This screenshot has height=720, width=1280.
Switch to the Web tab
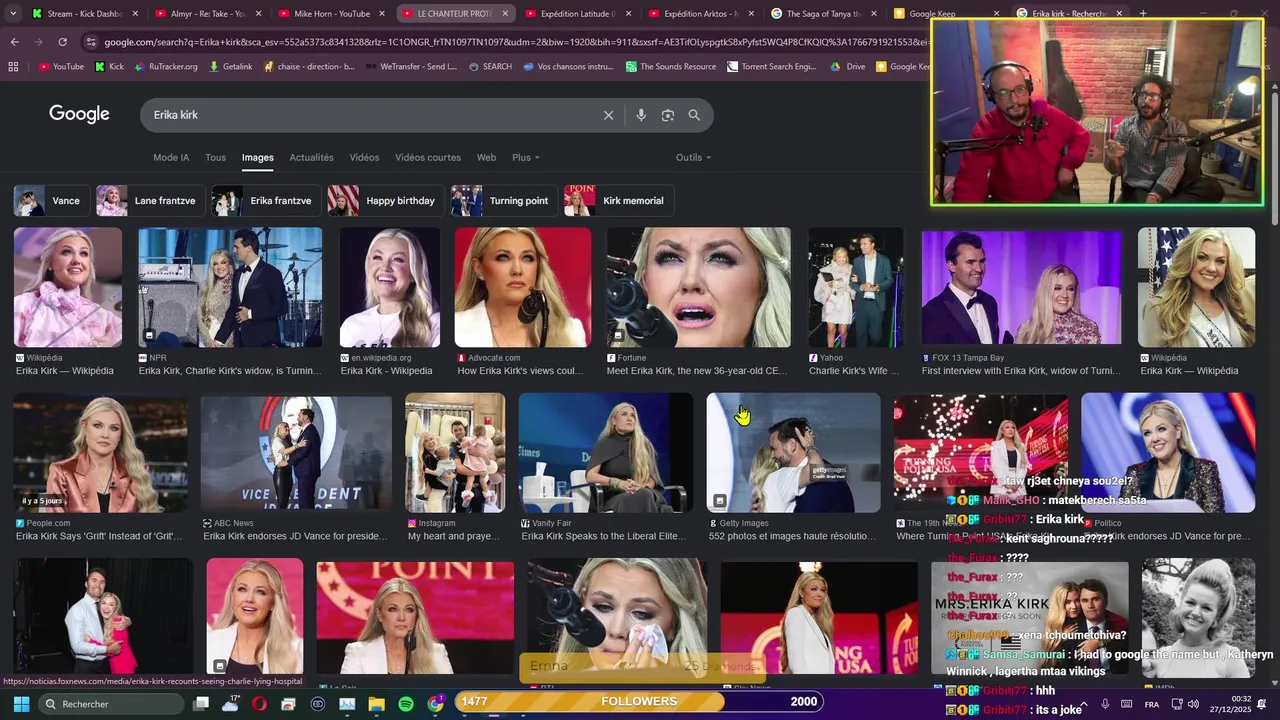coord(486,157)
